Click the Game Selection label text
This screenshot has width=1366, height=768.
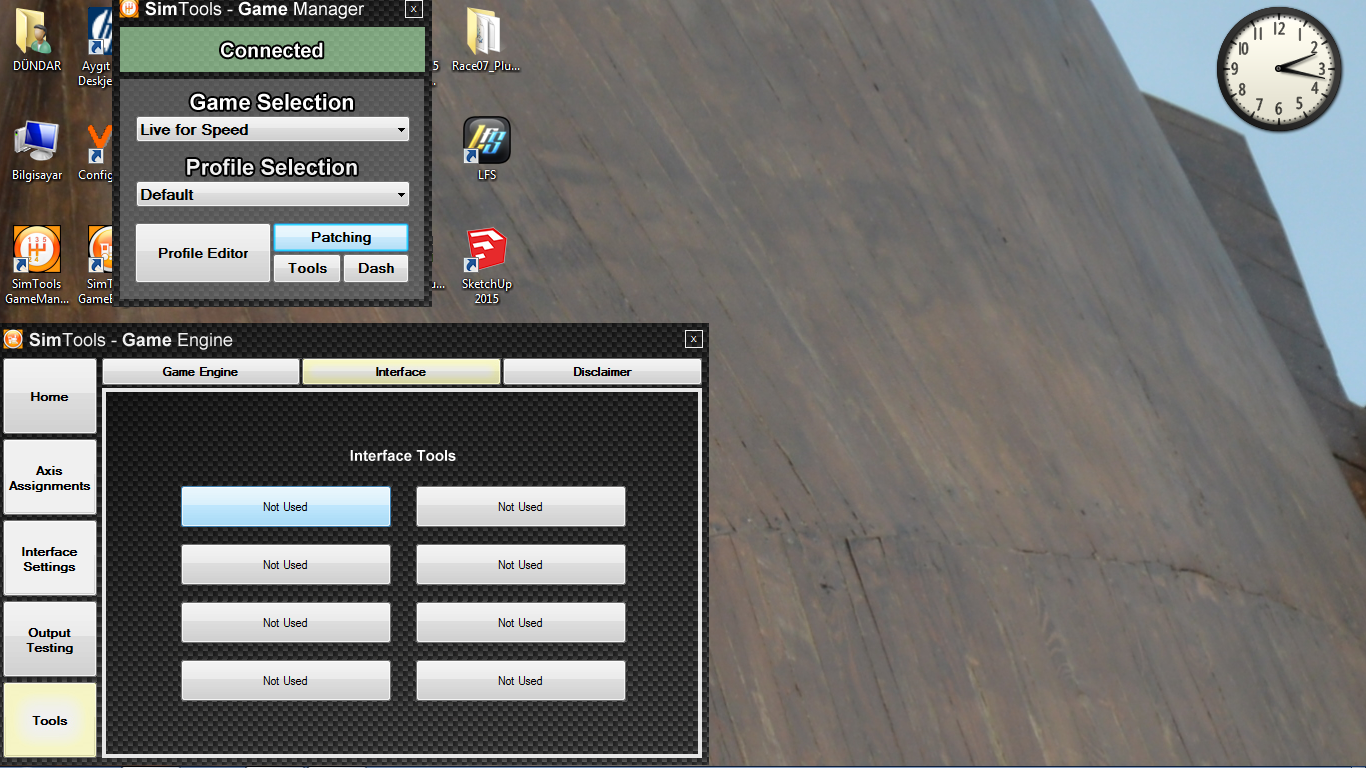(x=272, y=102)
